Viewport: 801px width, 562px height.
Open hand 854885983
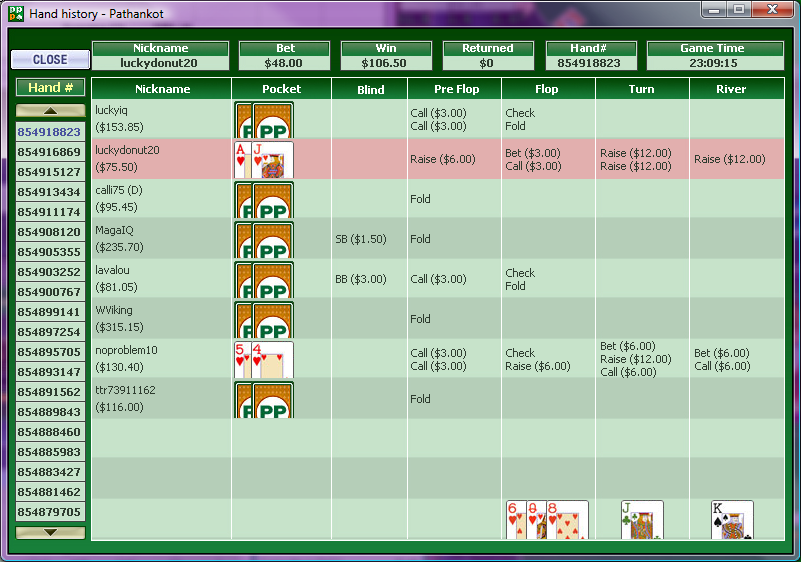pos(49,452)
